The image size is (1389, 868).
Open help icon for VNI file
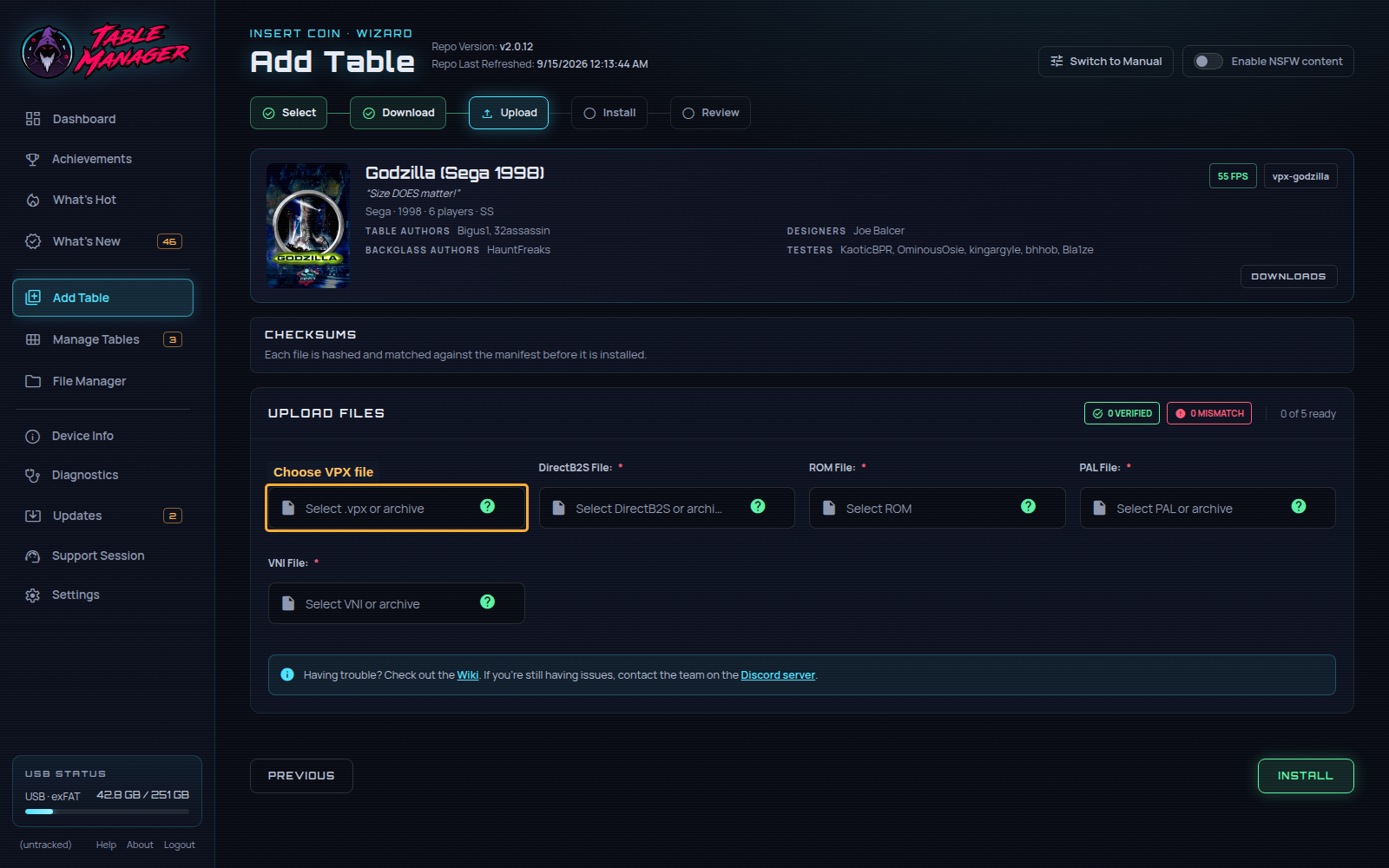coord(488,602)
